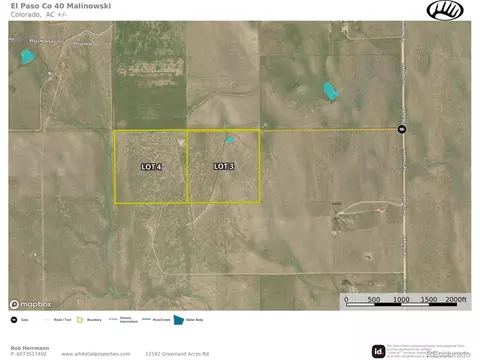Click the El Paso Co 40 Malinowski title

coord(61,6)
